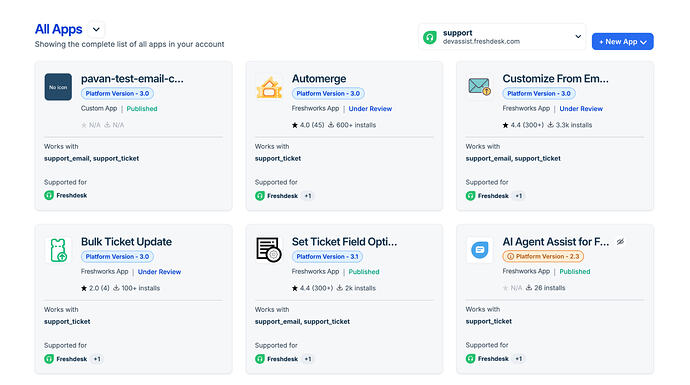Click the New App button

tap(622, 41)
